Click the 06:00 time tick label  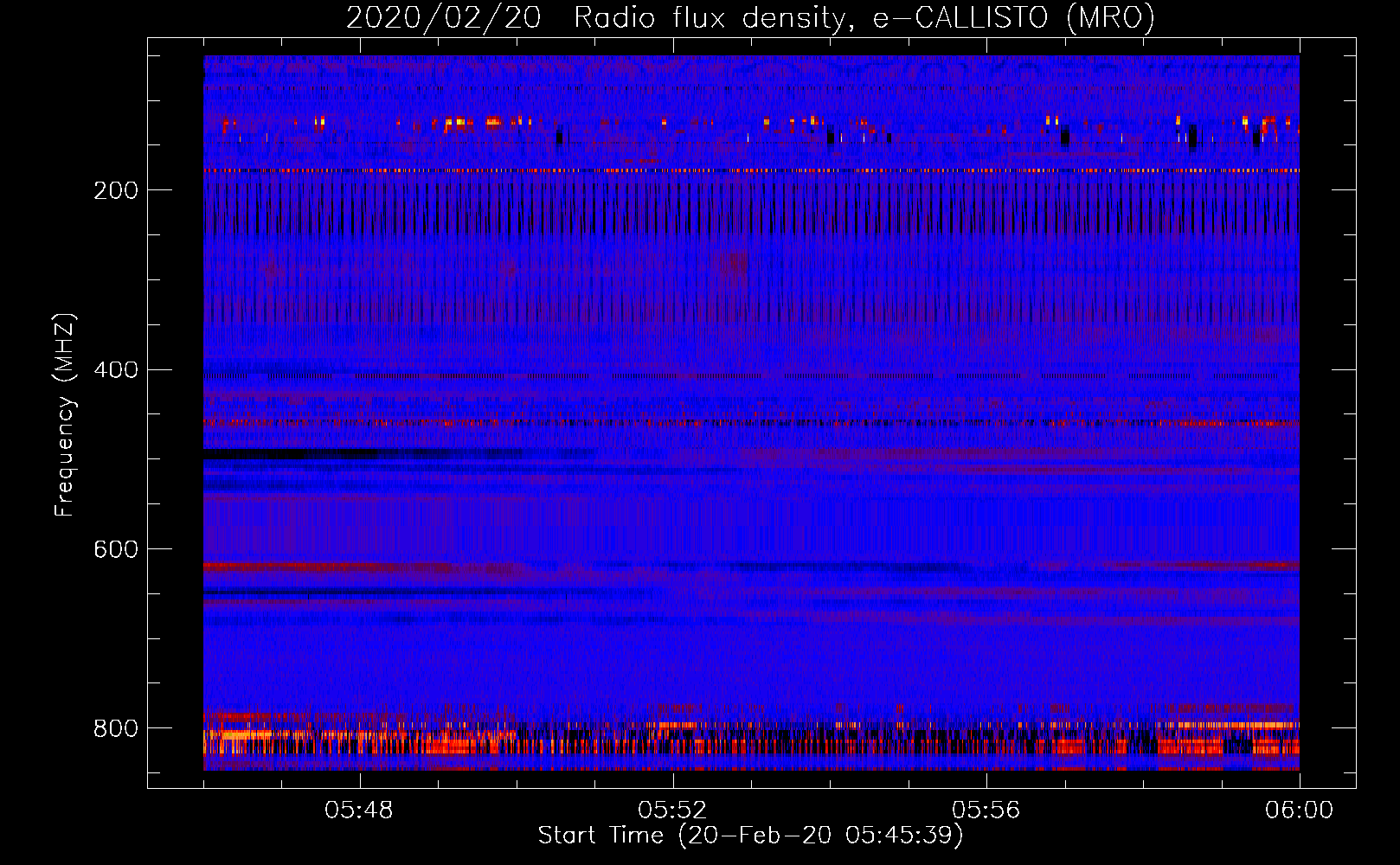[1300, 811]
